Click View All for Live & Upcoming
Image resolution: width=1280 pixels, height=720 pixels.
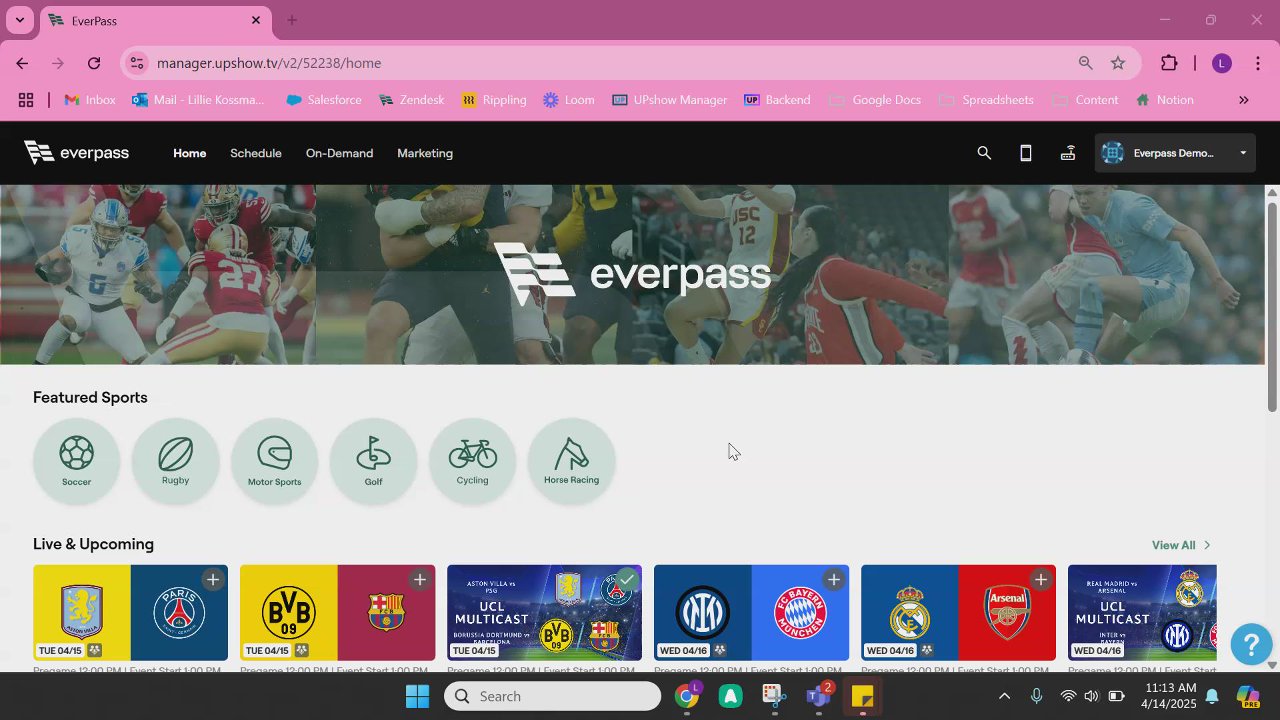click(1181, 545)
